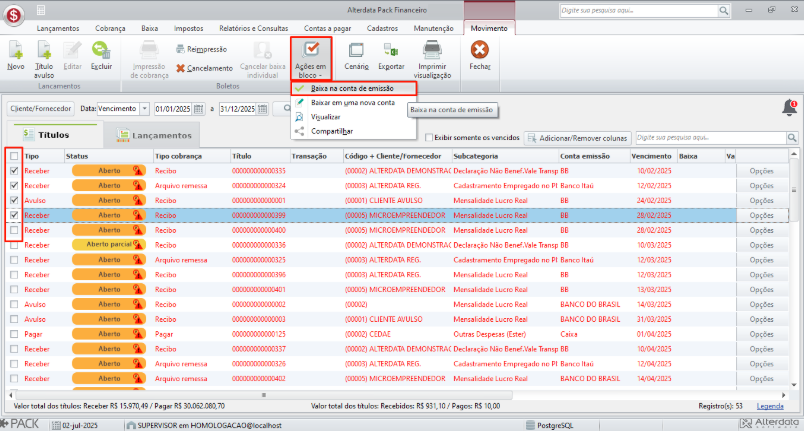
Task: Click the PostgreSQL status bar indicator
Action: 549,425
